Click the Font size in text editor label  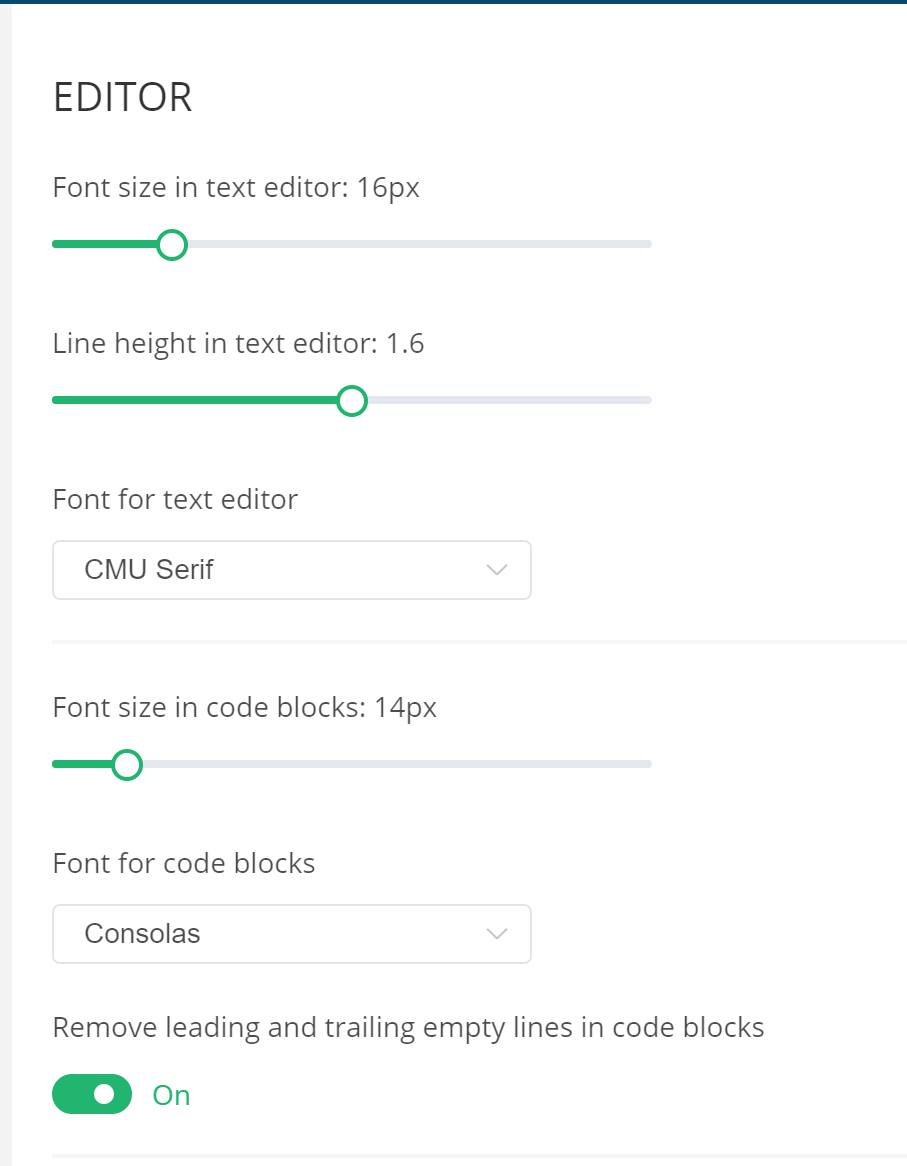235,187
